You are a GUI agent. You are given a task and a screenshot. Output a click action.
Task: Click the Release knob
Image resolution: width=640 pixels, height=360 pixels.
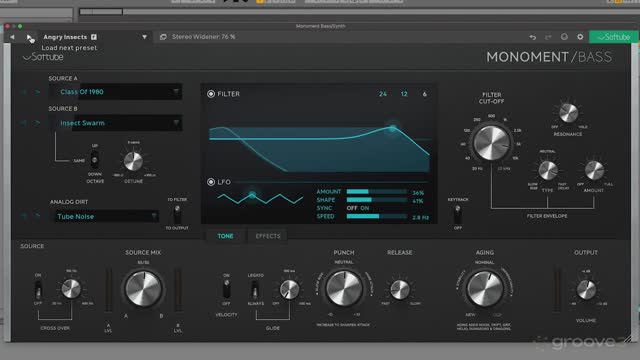pos(400,289)
